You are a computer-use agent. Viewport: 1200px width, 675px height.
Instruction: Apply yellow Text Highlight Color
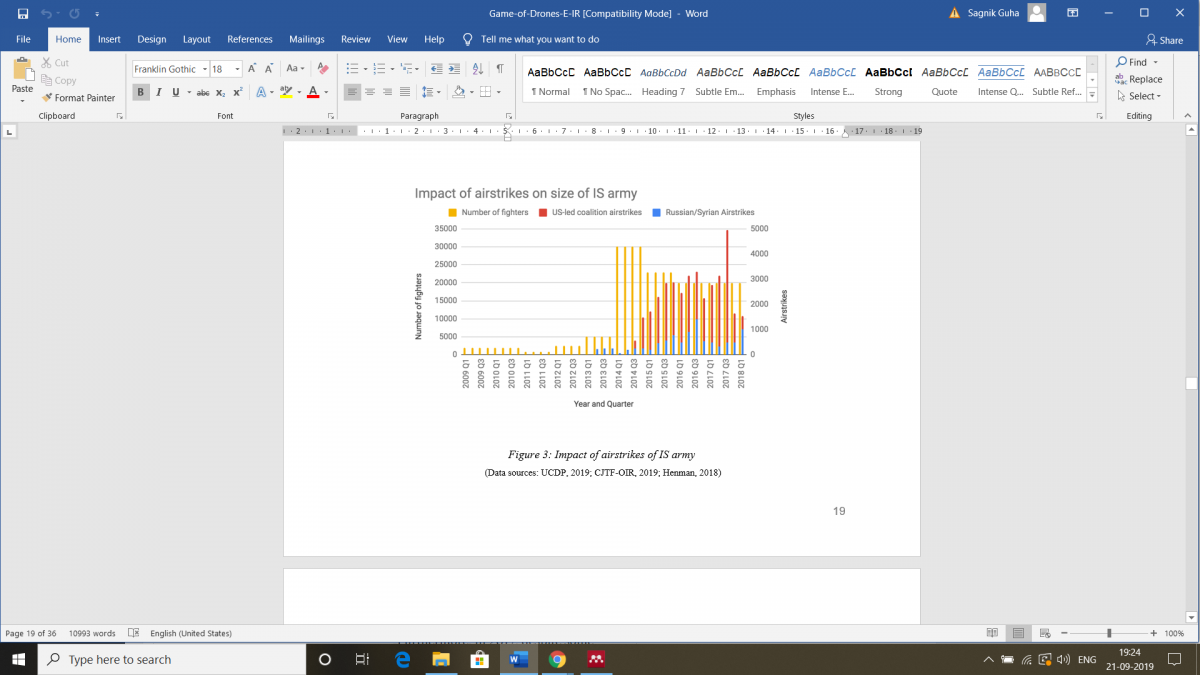tap(285, 92)
